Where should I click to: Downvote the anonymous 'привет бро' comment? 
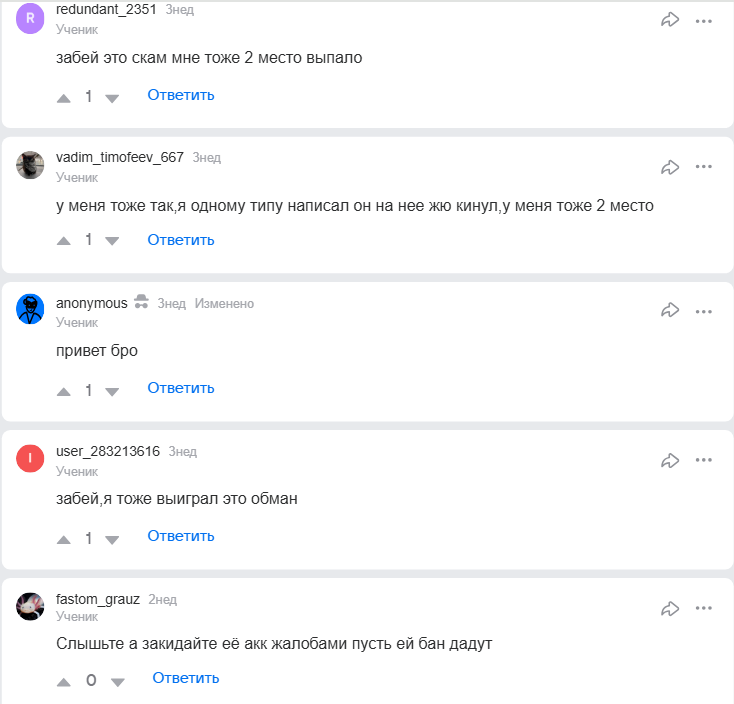coord(112,391)
